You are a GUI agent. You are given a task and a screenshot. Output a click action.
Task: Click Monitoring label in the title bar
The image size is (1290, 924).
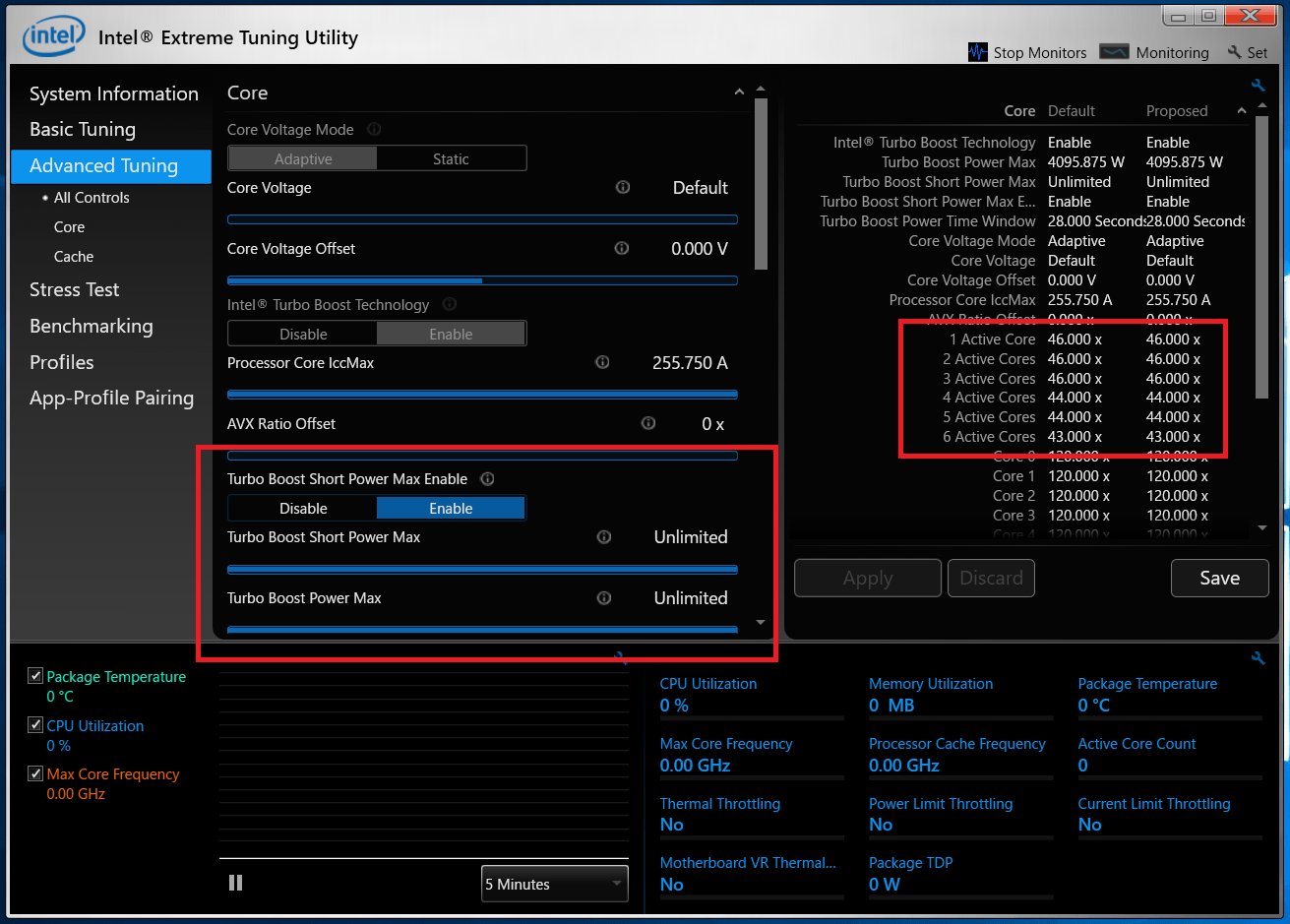(1172, 52)
